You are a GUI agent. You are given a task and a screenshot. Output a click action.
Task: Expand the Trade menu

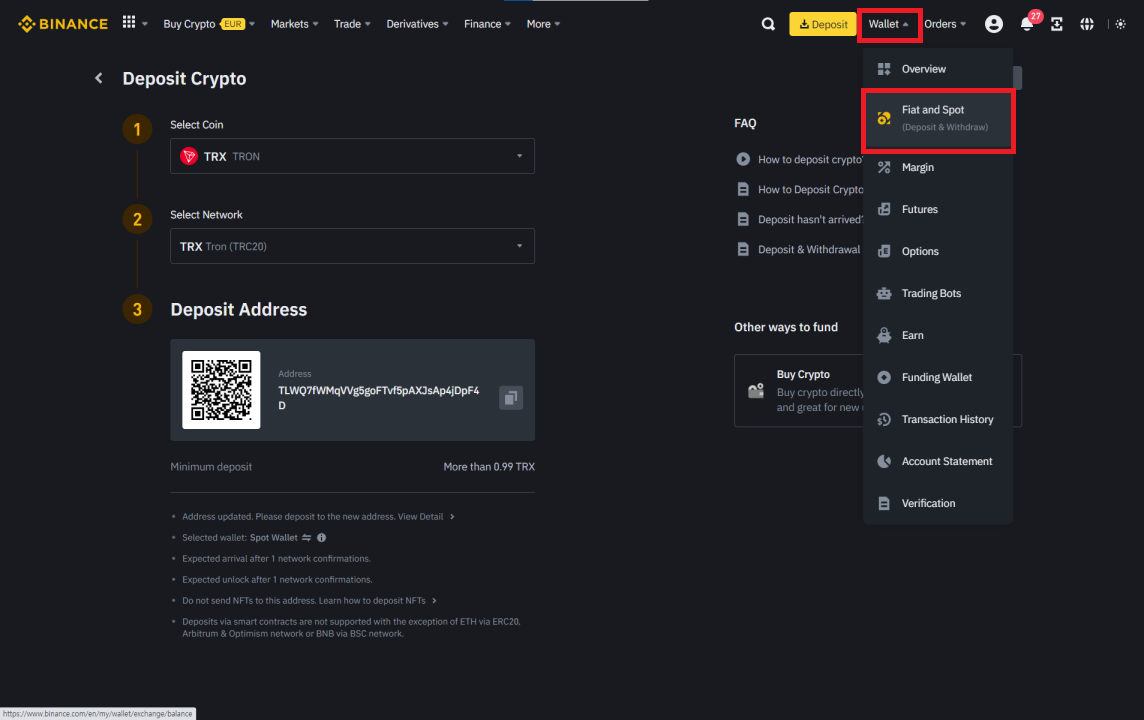352,24
